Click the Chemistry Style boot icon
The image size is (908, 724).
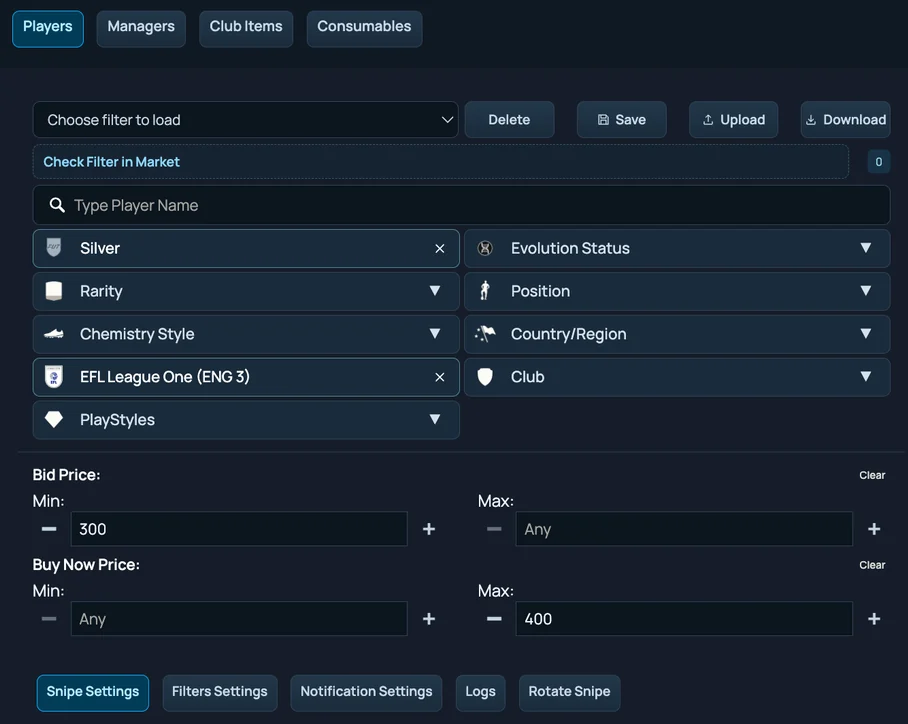tap(54, 334)
